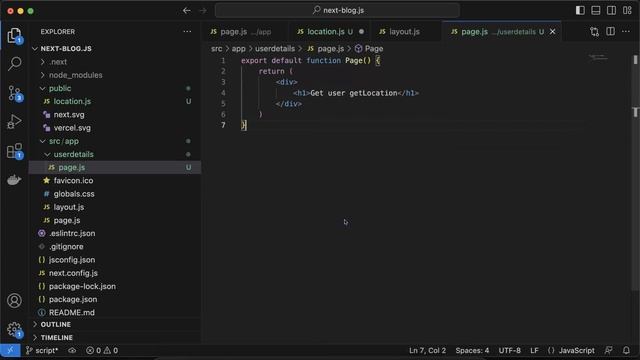This screenshot has height=360, width=640.
Task: Customize layout icon in title bar
Action: [x=627, y=10]
